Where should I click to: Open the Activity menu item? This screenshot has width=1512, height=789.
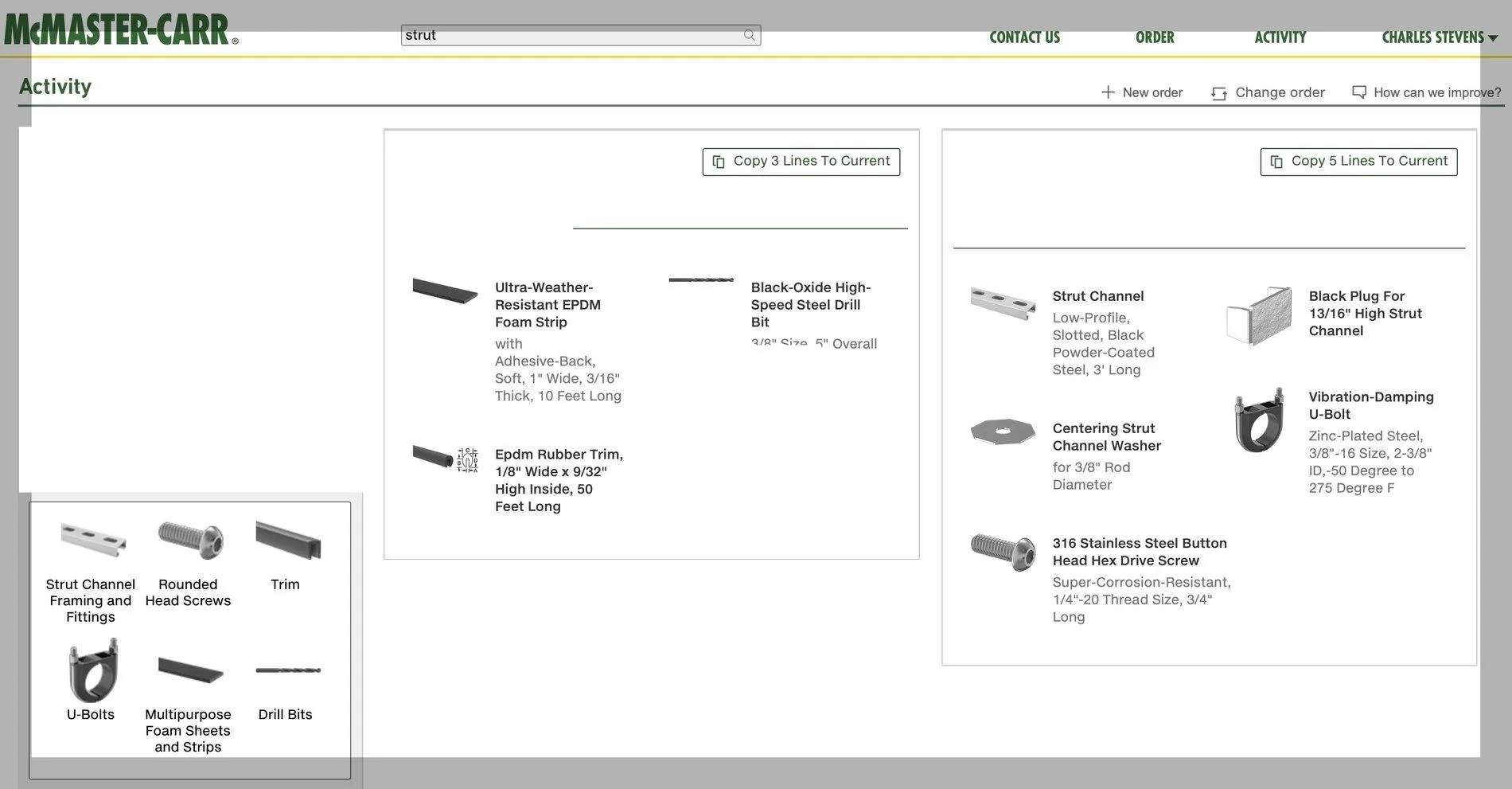click(x=1280, y=37)
